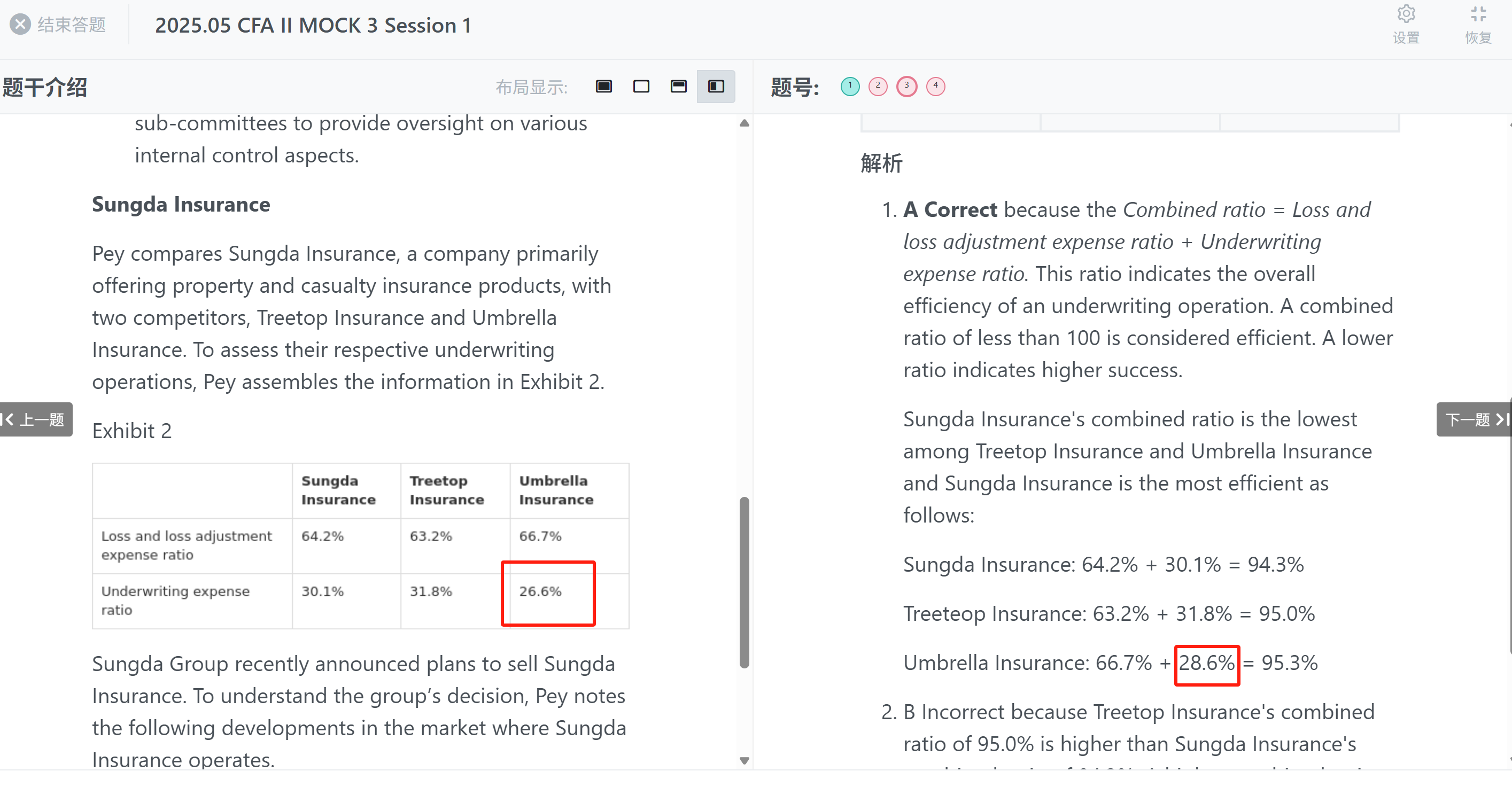Image resolution: width=1512 pixels, height=787 pixels.
Task: Open the 设置 gear icon
Action: coord(1406,14)
